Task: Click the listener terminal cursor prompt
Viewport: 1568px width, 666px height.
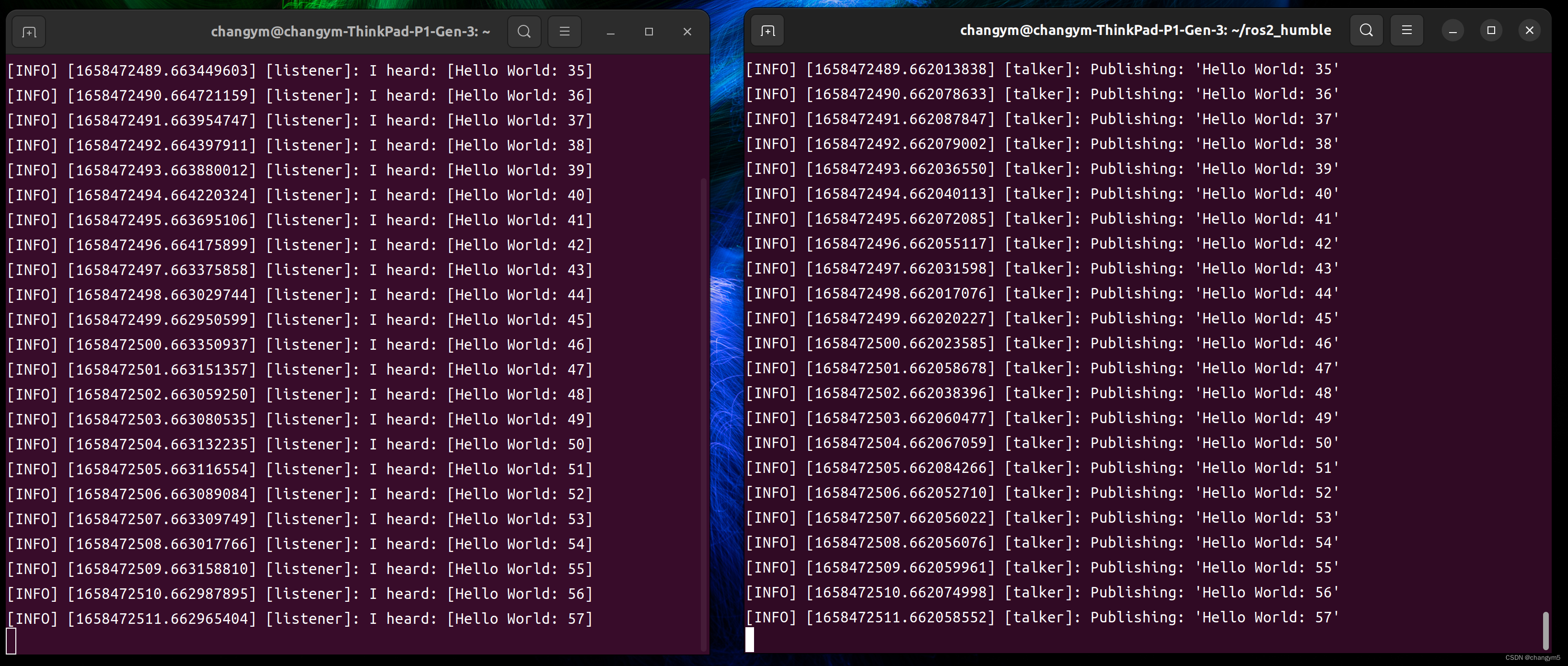Action: point(11,641)
